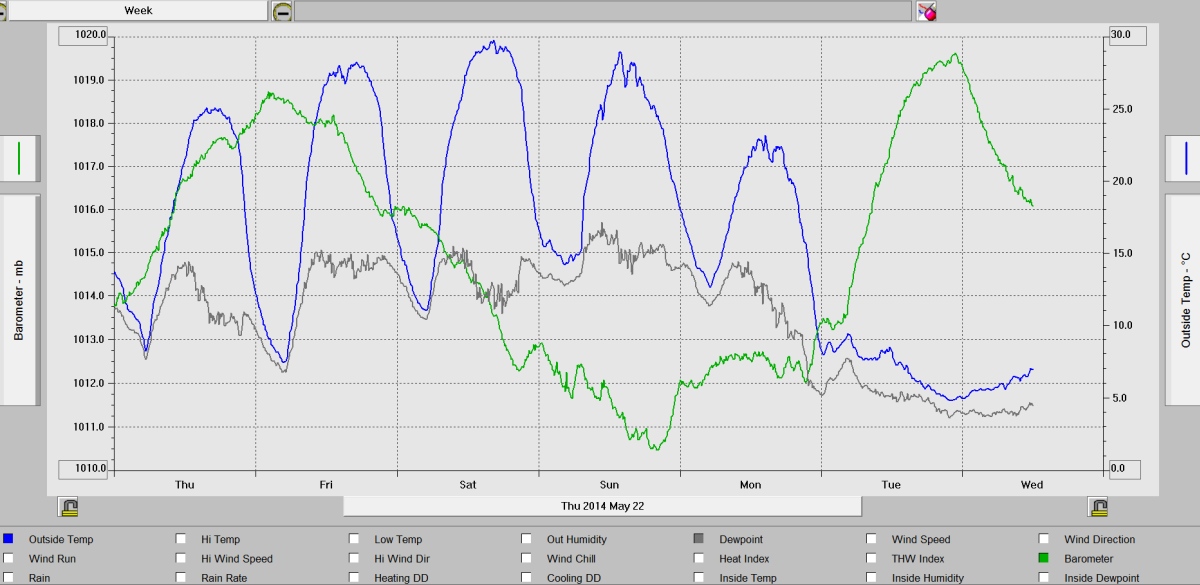Toggle the Out Humidity checkbox
Image resolution: width=1200 pixels, height=585 pixels.
pyautogui.click(x=527, y=539)
